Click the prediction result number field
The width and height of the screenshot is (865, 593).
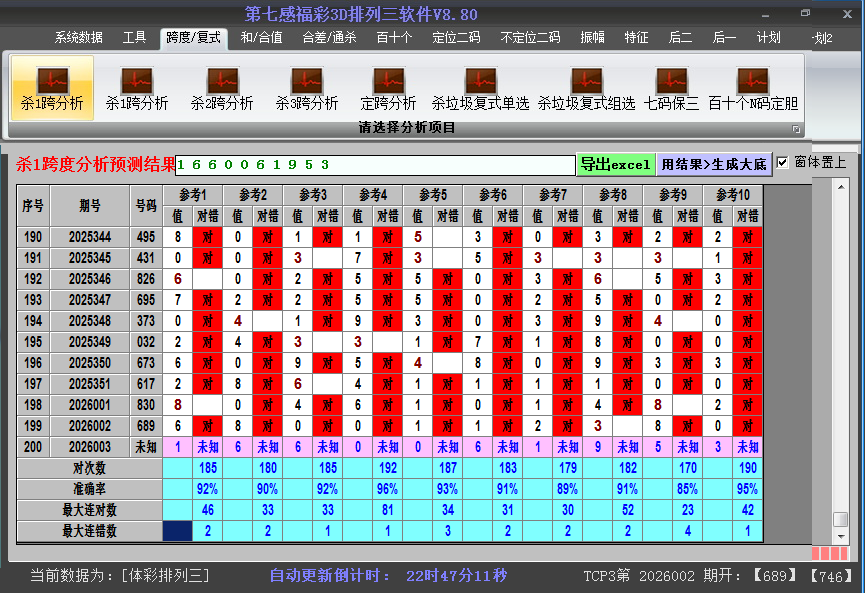374,165
